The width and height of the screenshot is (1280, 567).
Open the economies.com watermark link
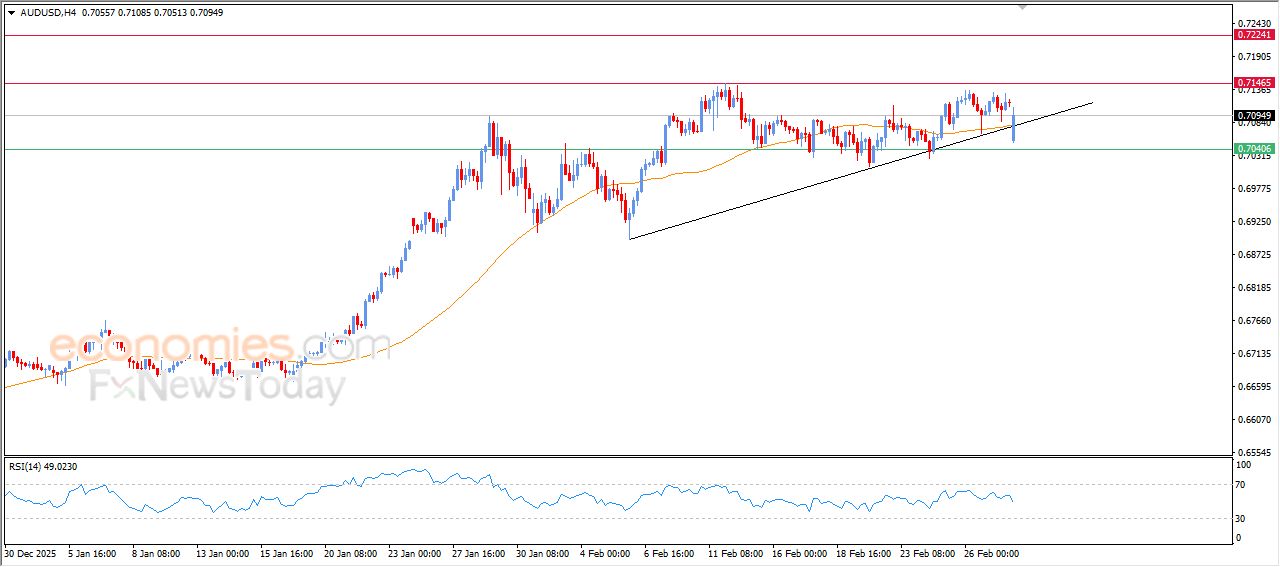click(x=218, y=347)
